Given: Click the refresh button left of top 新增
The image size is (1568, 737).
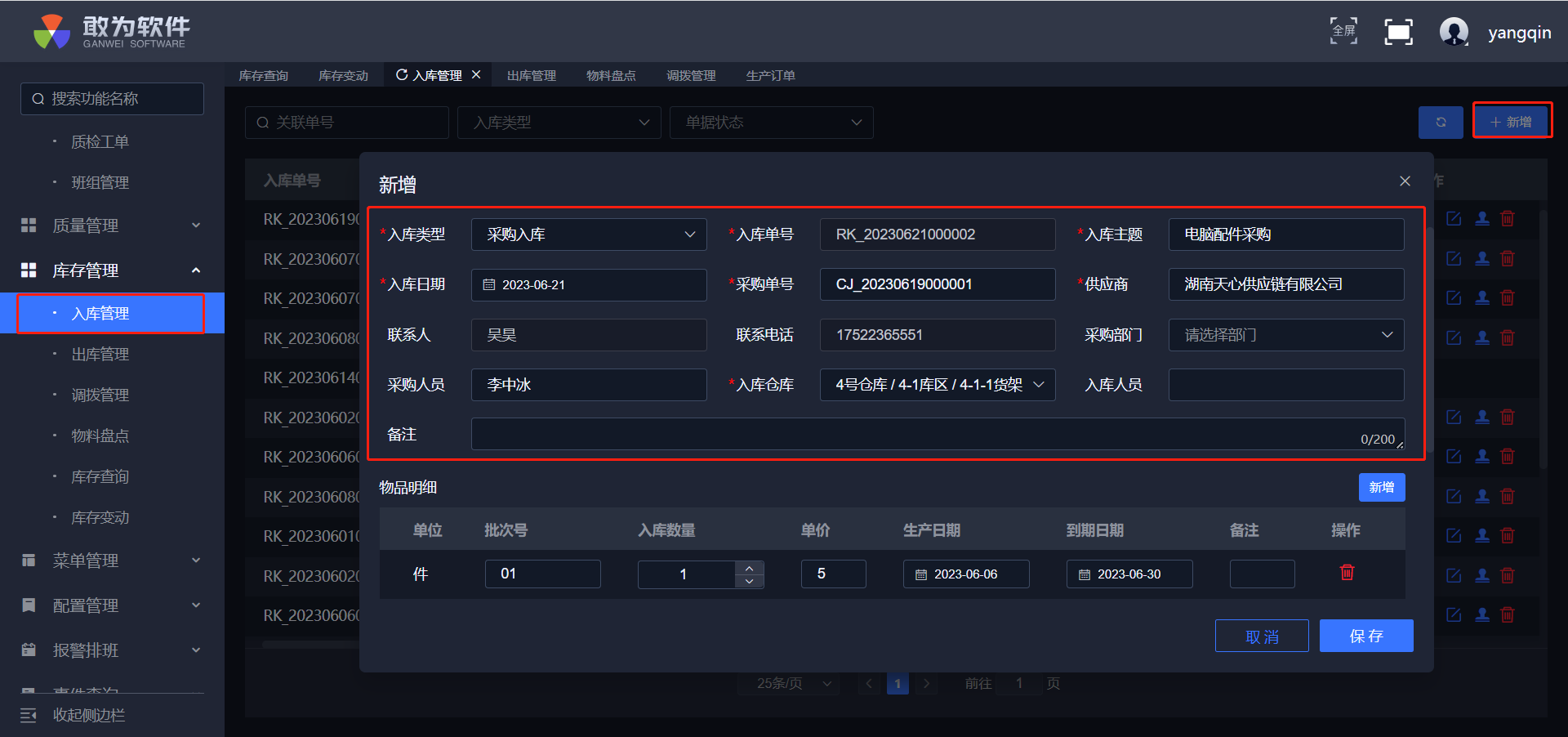Looking at the screenshot, I should [1441, 122].
